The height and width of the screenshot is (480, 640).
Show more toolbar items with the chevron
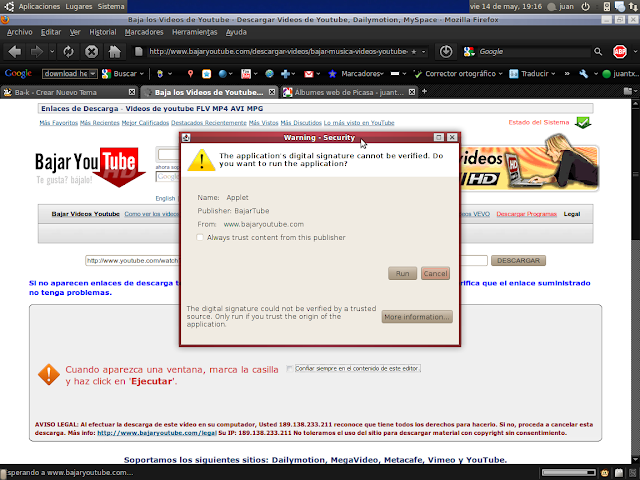click(567, 74)
